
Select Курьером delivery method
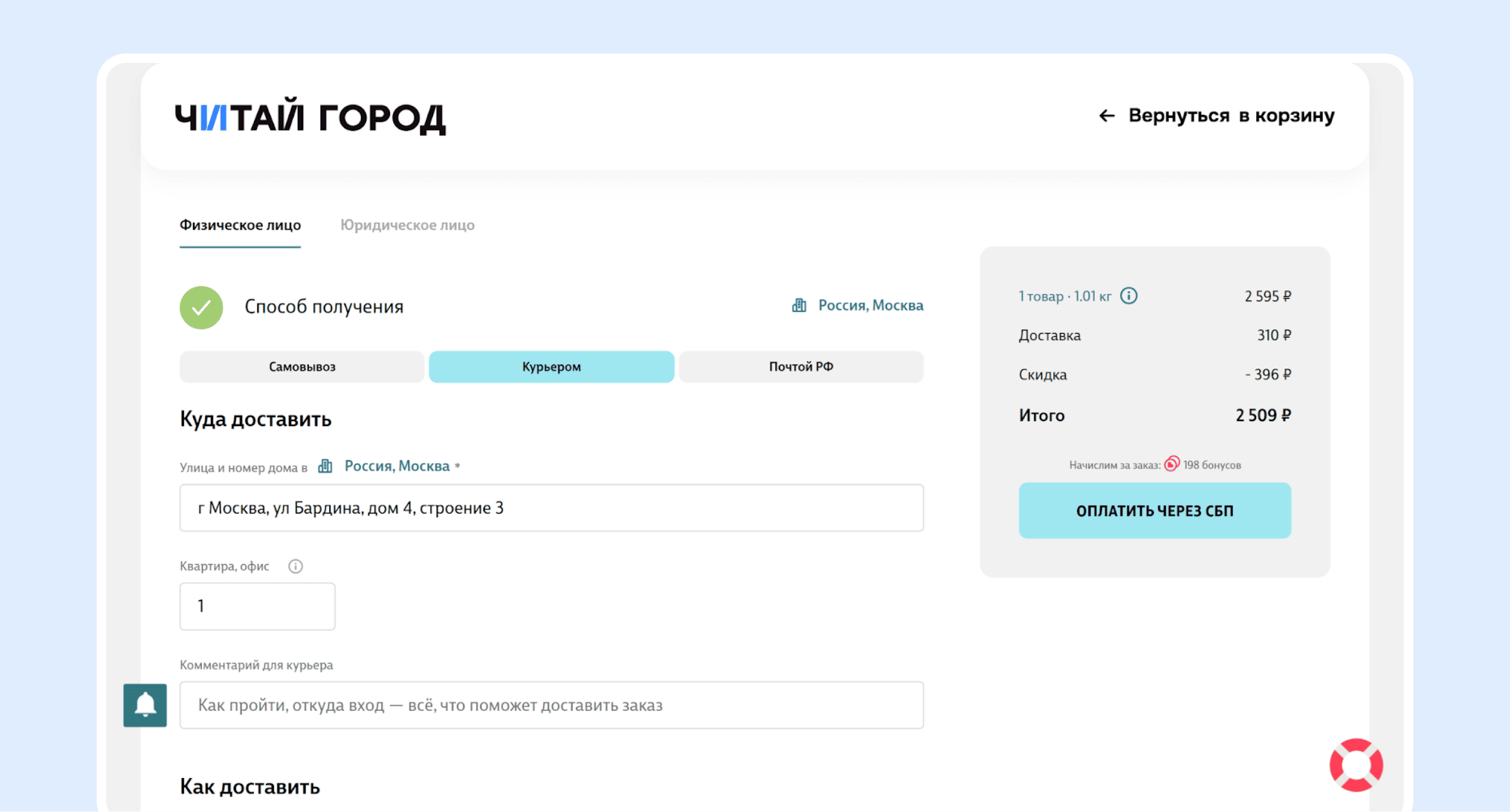pos(551,367)
